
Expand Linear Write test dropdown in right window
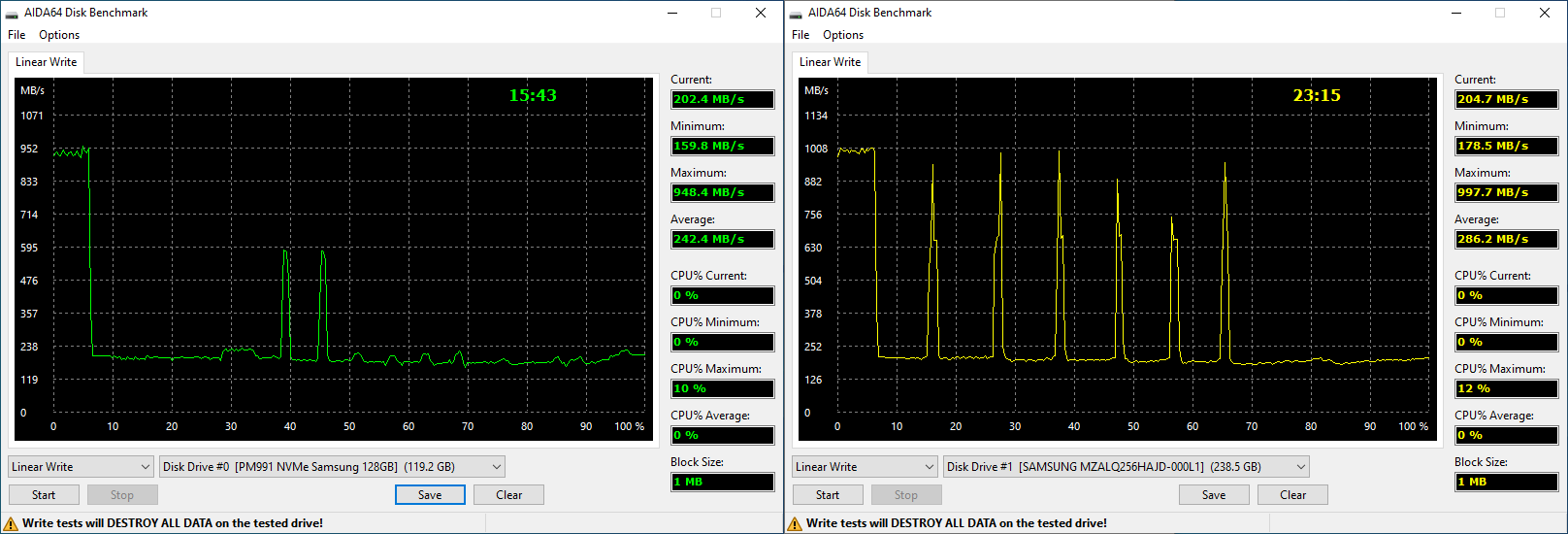(865, 467)
